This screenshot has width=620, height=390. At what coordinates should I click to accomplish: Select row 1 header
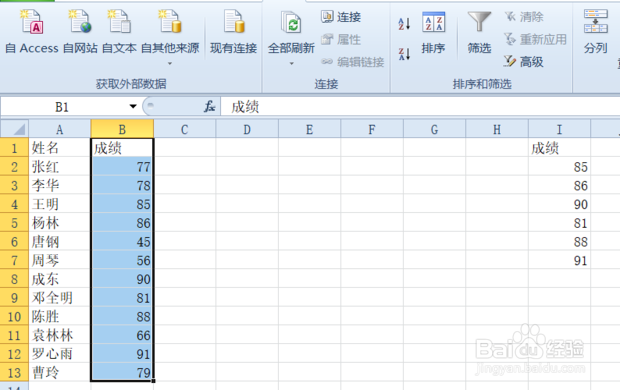14,148
